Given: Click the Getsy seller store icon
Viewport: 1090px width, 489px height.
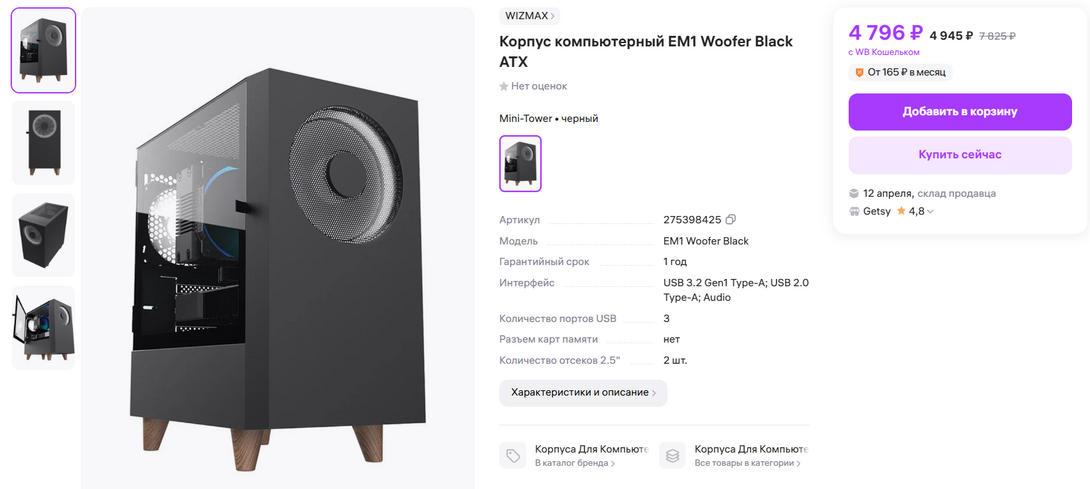Looking at the screenshot, I should [x=853, y=212].
